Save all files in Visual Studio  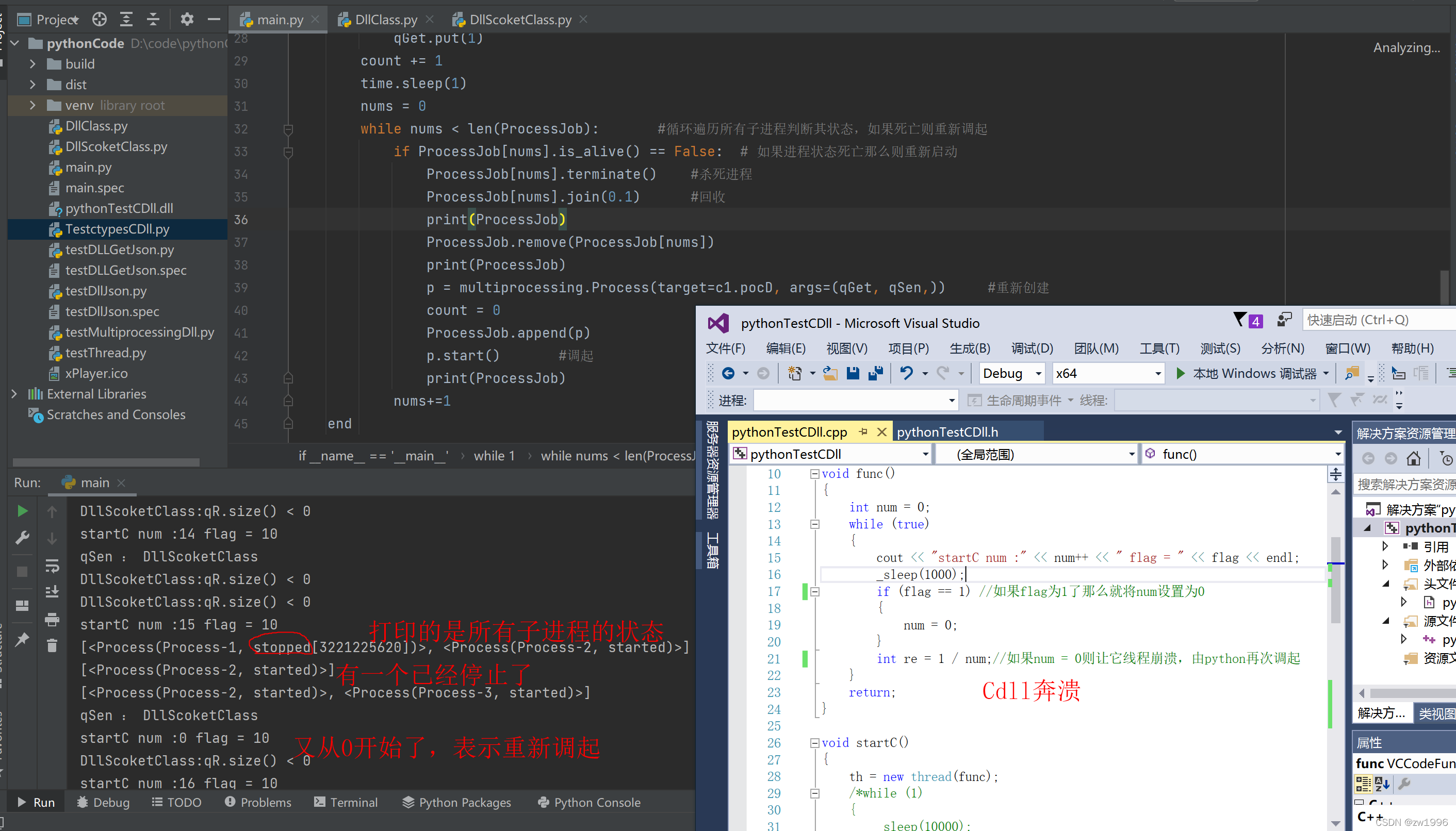875,373
